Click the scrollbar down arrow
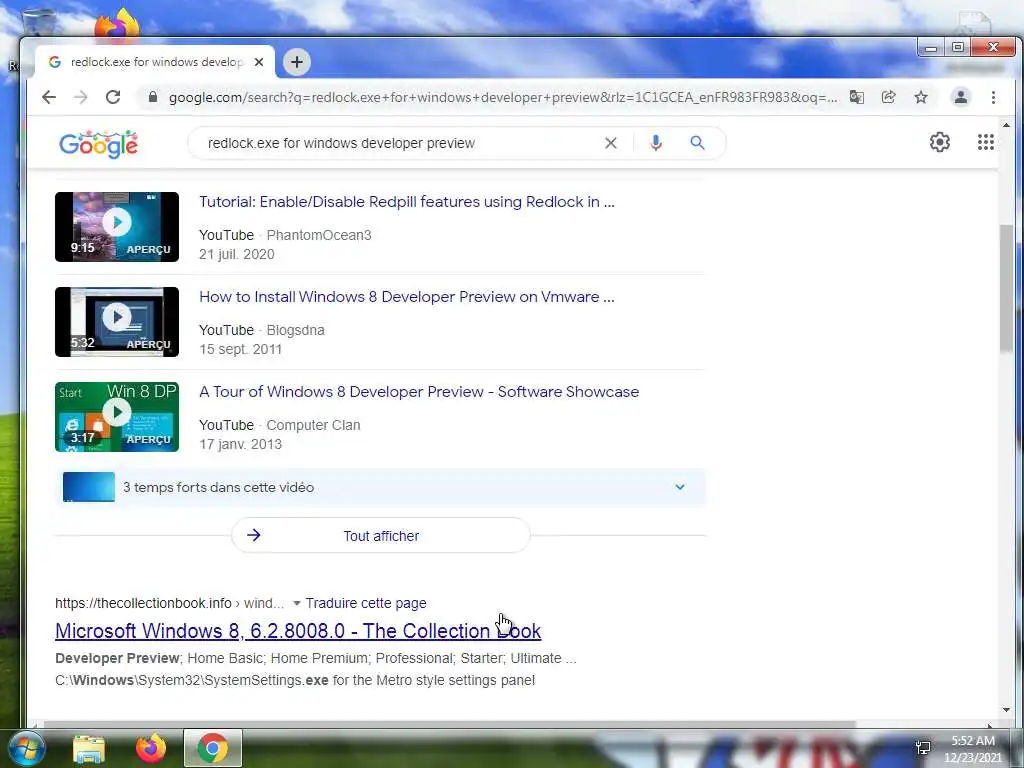This screenshot has height=768, width=1024. point(1006,710)
